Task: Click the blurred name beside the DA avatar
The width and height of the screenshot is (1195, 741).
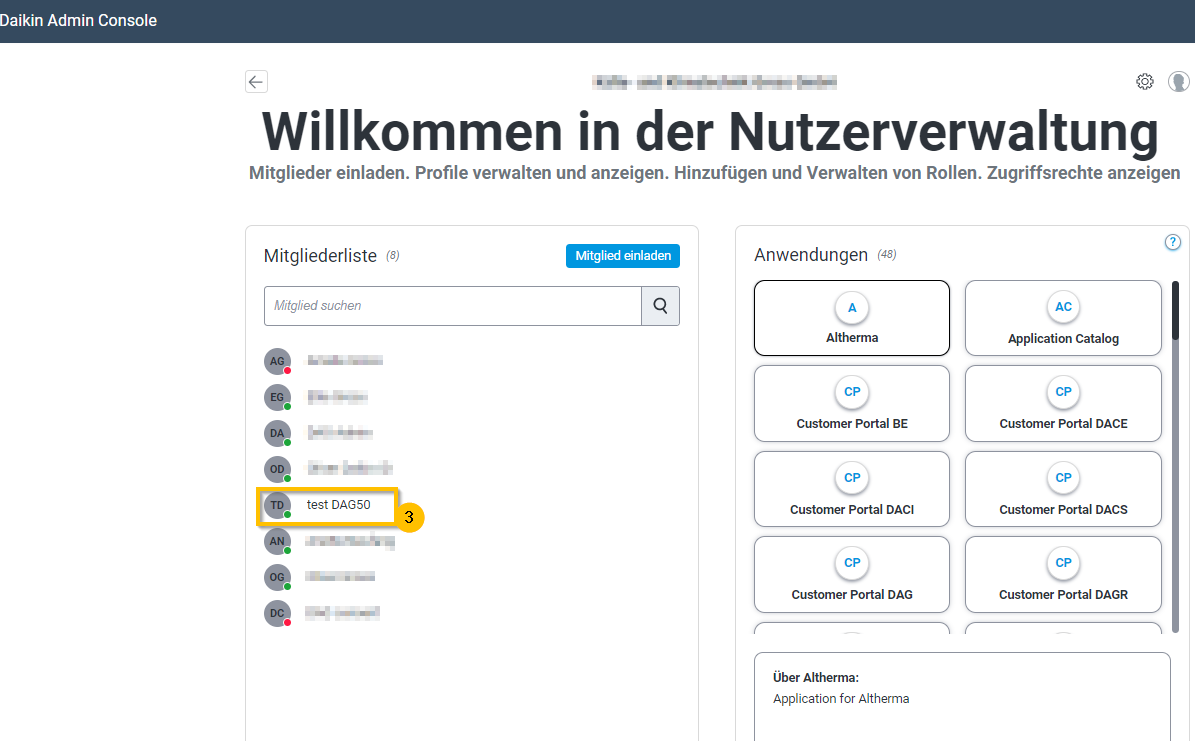Action: pyautogui.click(x=339, y=432)
